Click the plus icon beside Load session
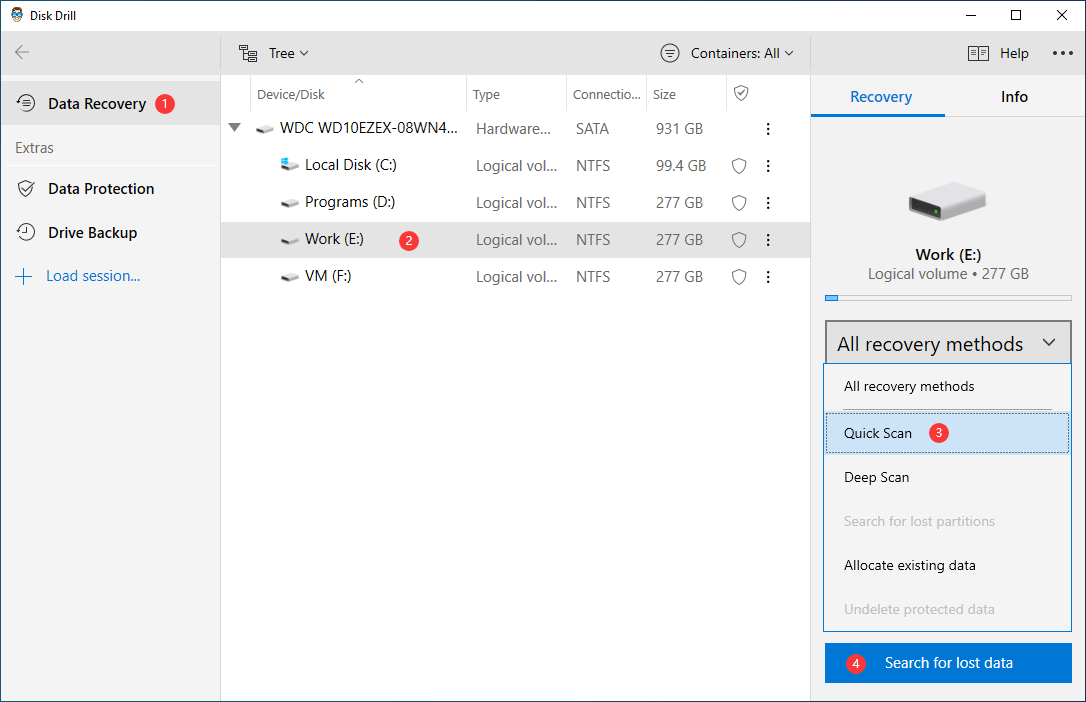 pyautogui.click(x=24, y=276)
